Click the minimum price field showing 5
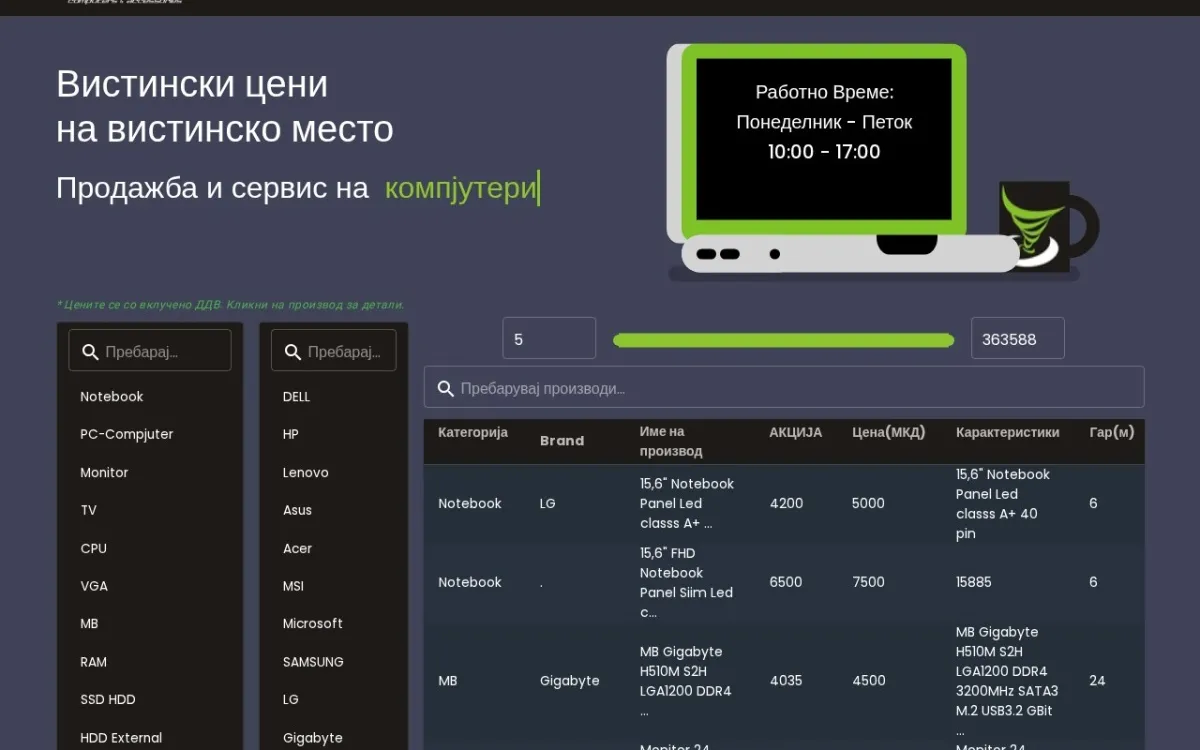1200x750 pixels. (x=549, y=338)
